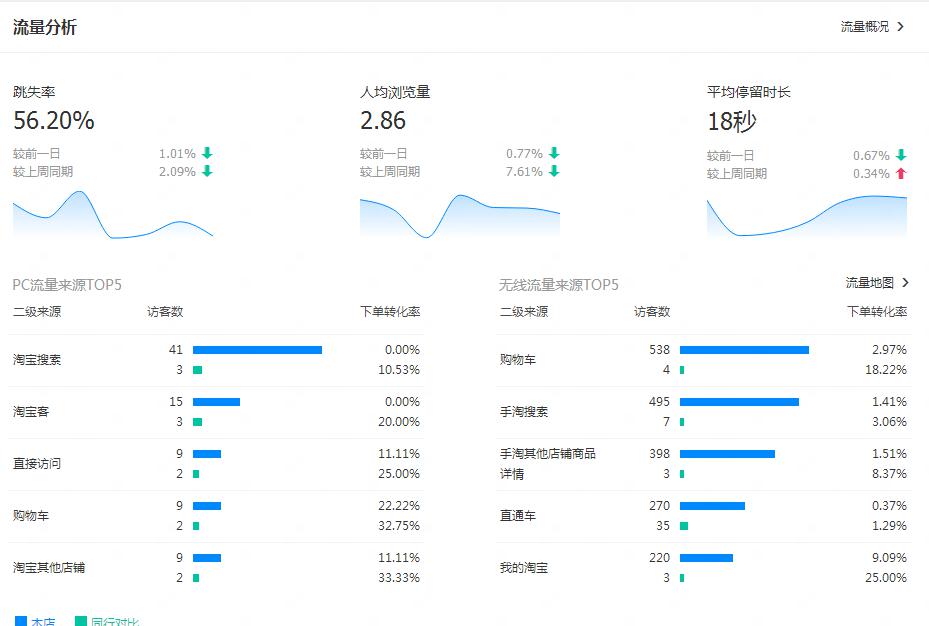
Task: Click the 人均浏览量 2.86 value
Action: click(x=383, y=121)
